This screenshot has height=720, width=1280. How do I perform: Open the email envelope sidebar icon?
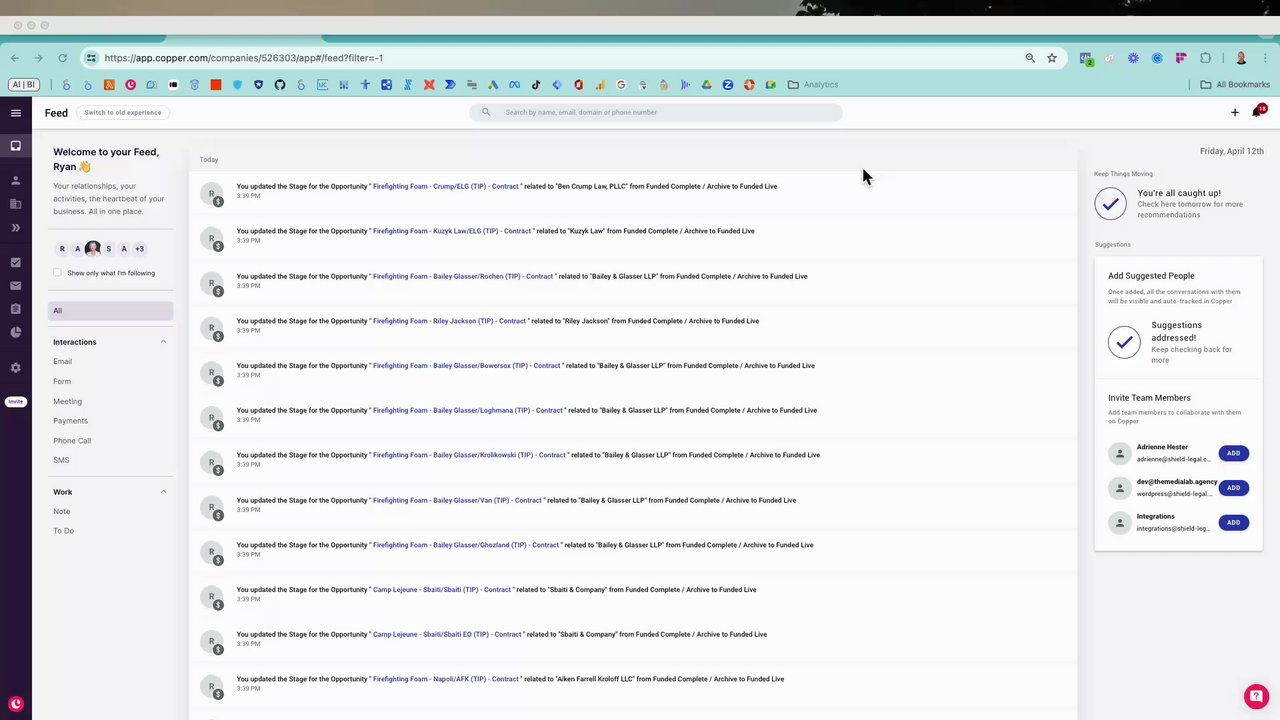15,286
